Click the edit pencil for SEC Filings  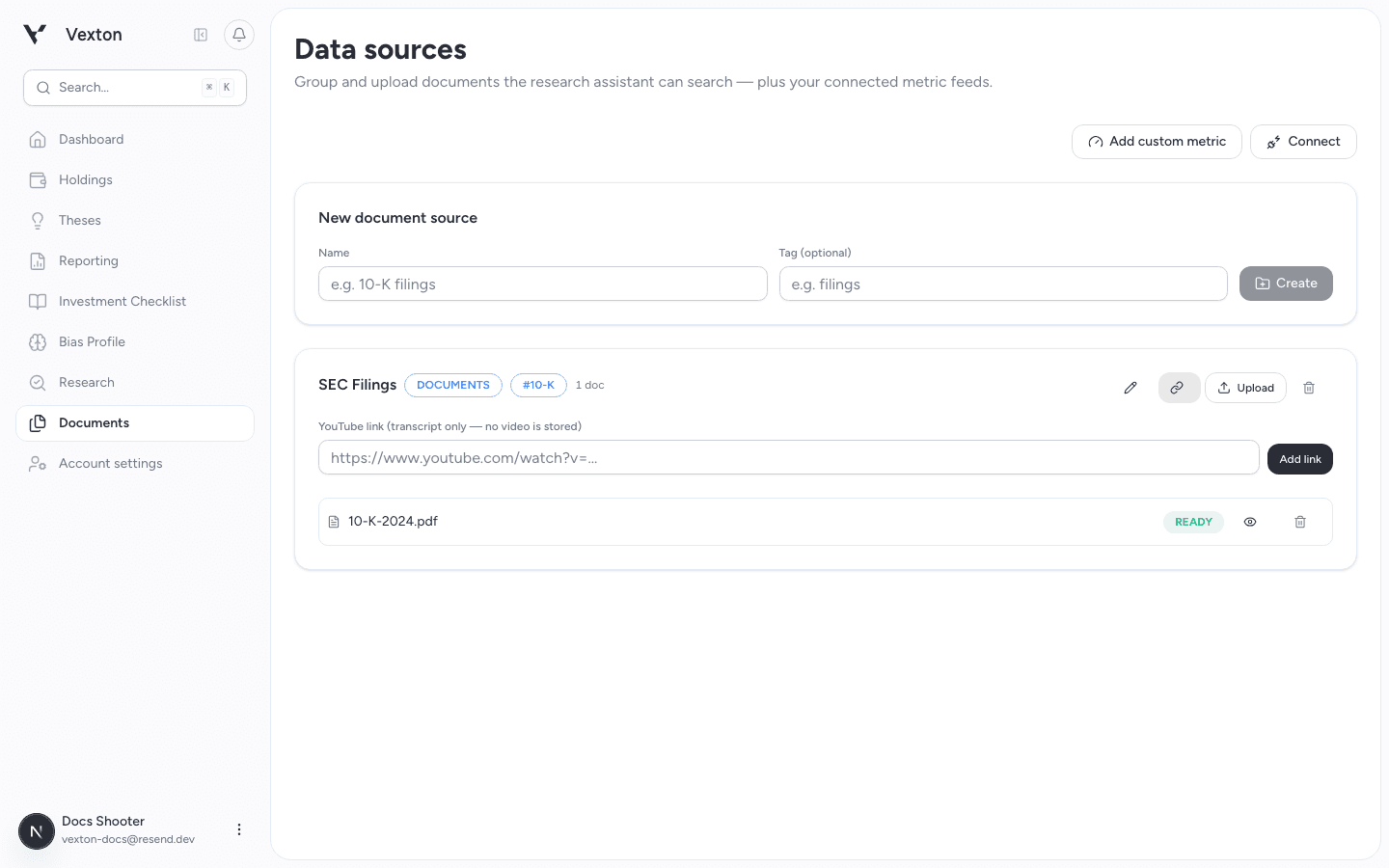pos(1130,388)
